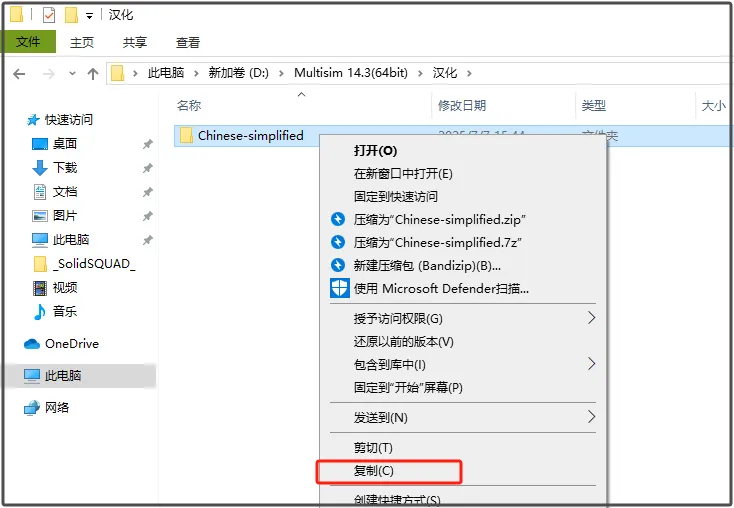This screenshot has width=734, height=508.
Task: Choose 固定到"开始"屏幕(P) menu entry
Action: [x=408, y=388]
